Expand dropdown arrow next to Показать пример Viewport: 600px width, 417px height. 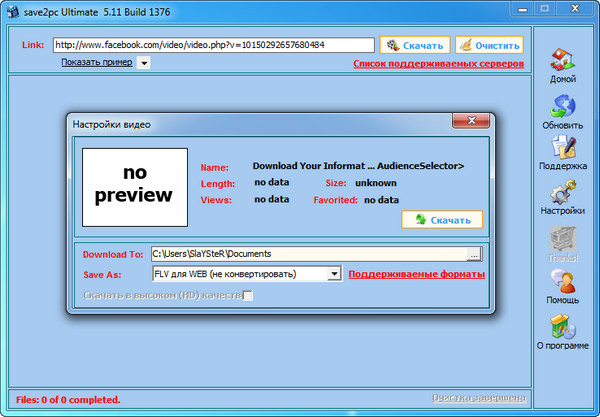click(144, 63)
